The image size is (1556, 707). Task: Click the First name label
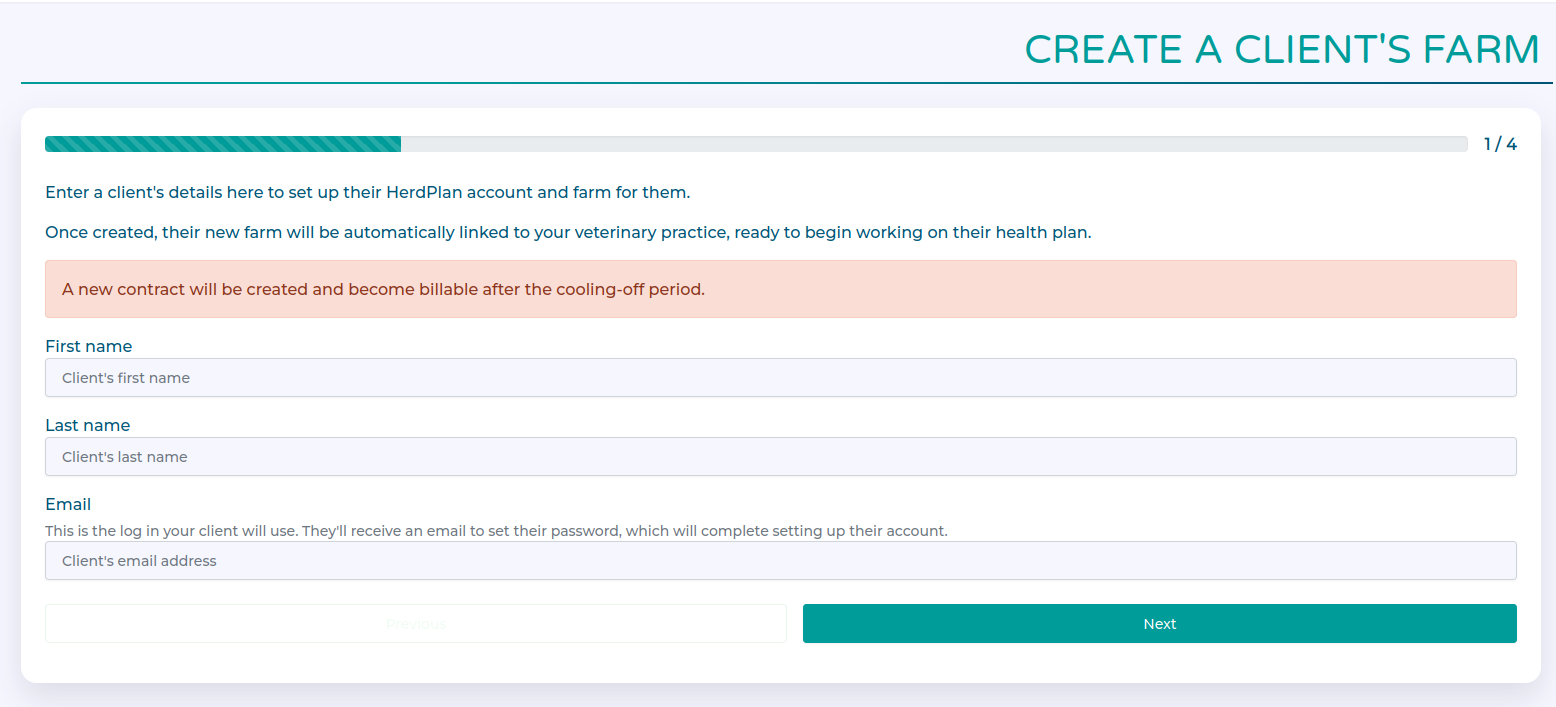89,346
